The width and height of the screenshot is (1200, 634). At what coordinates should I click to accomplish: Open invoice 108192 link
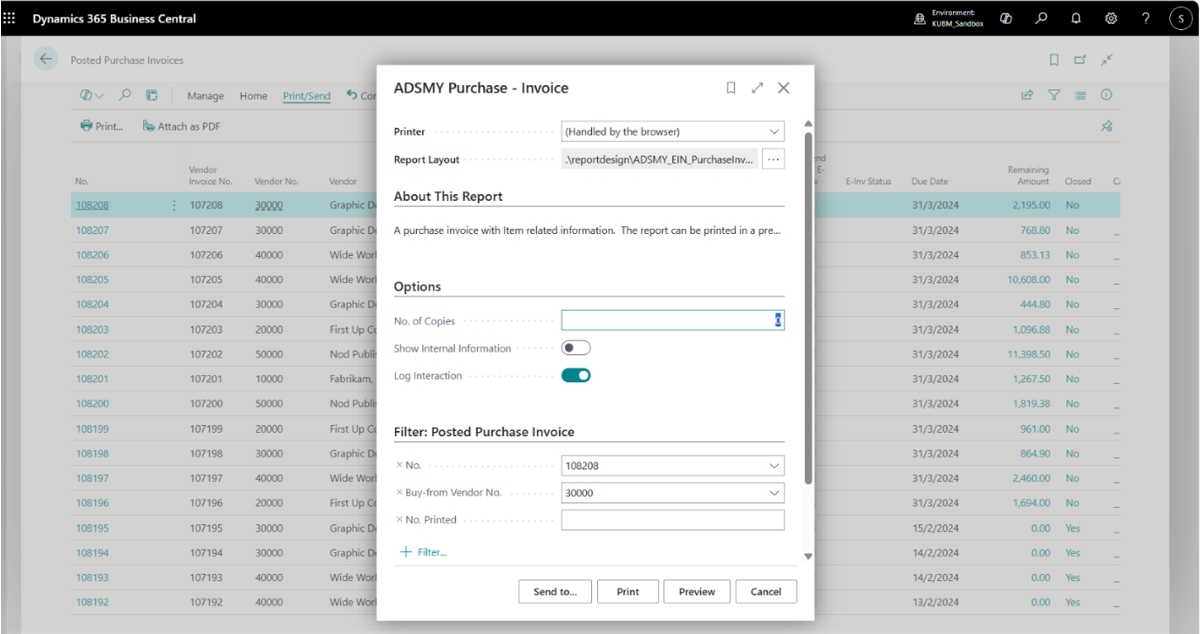point(92,602)
